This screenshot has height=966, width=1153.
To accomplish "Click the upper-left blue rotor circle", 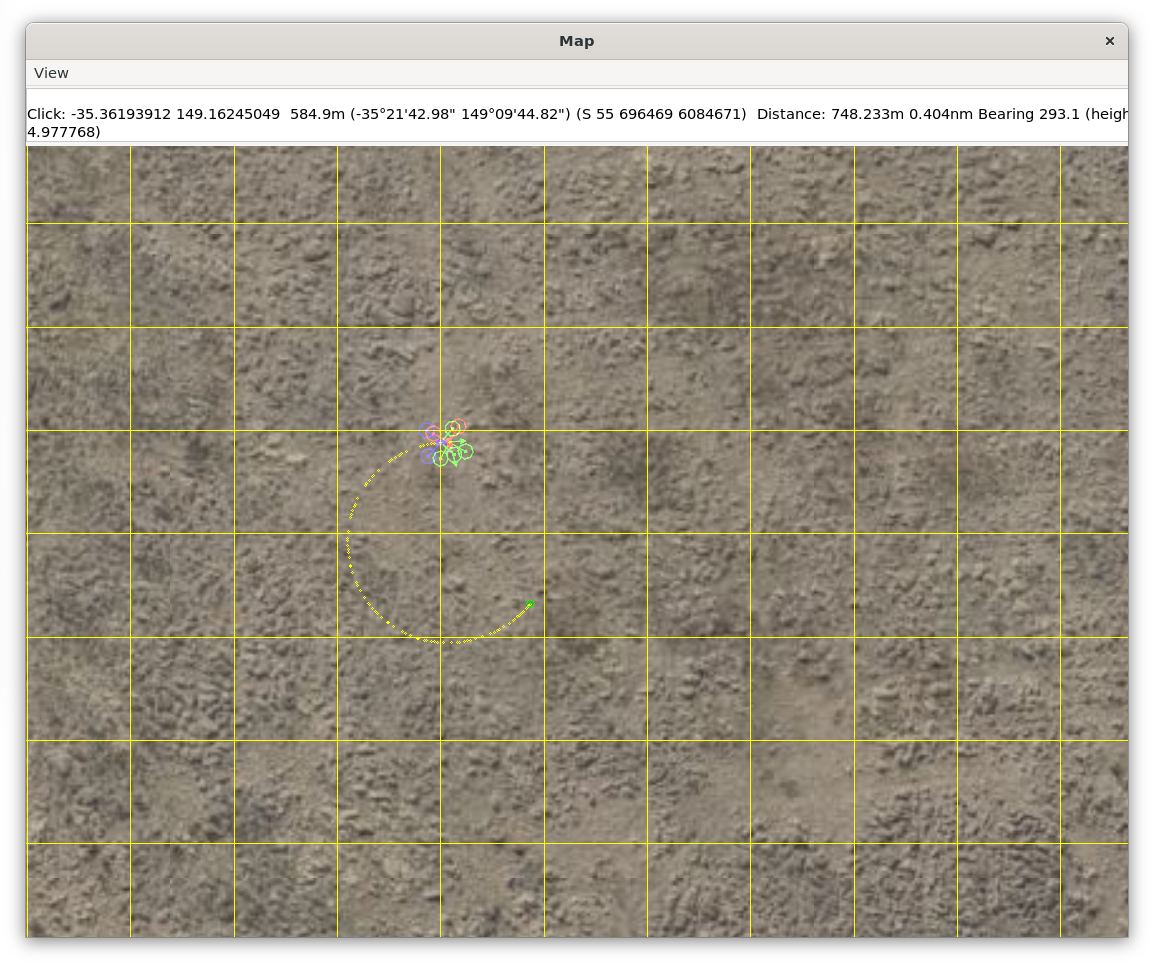I will (428, 432).
